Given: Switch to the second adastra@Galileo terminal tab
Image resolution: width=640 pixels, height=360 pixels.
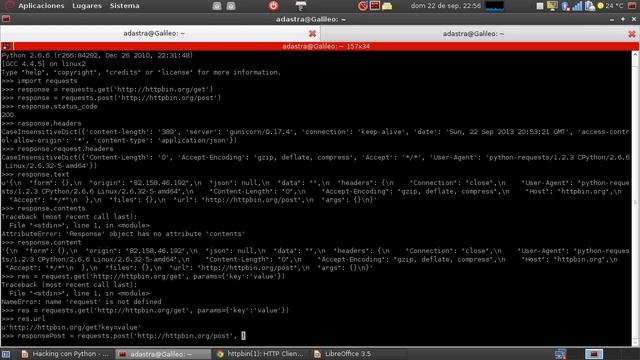Looking at the screenshot, I should [x=473, y=33].
